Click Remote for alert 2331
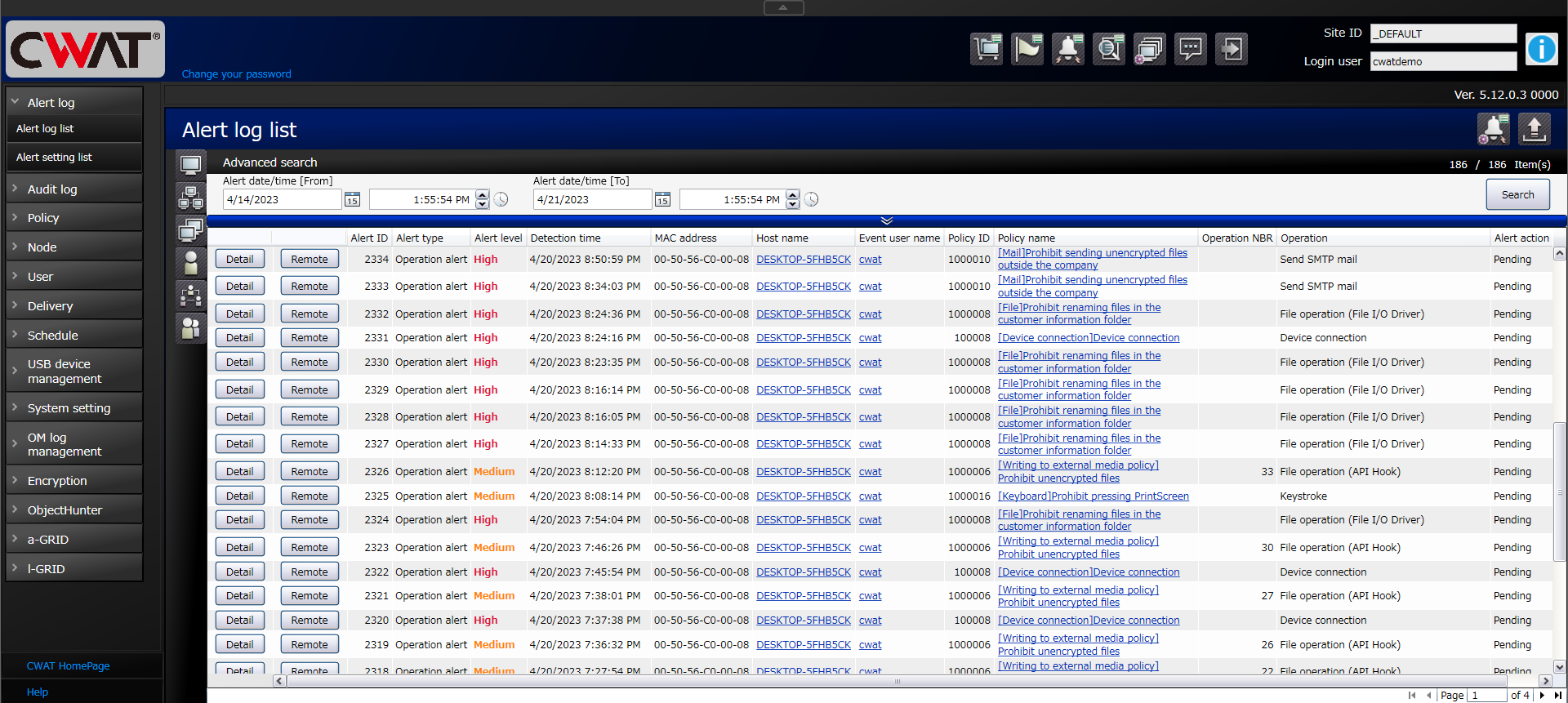Screen dimensions: 1568x703 pos(310,337)
